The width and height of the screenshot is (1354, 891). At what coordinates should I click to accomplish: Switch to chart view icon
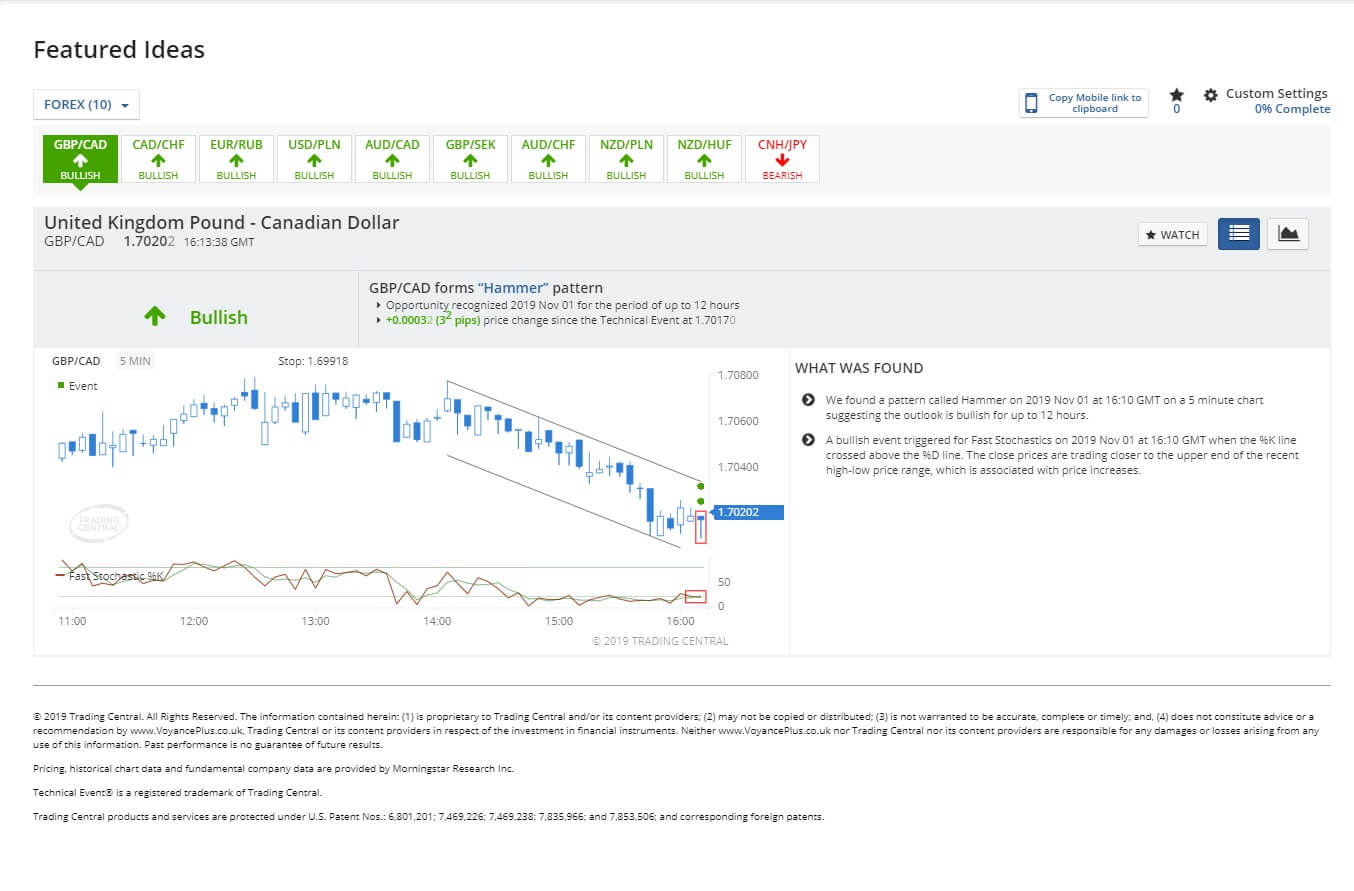(x=1287, y=233)
